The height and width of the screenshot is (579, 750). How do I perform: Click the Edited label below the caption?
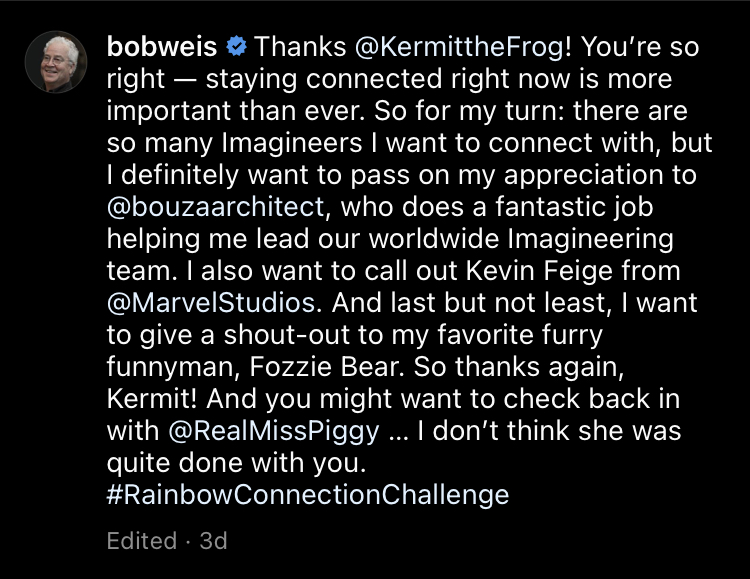141,541
